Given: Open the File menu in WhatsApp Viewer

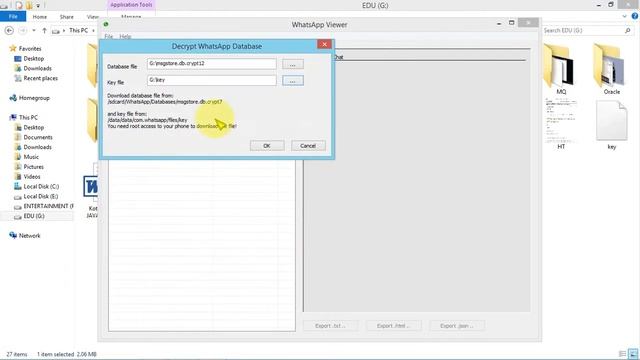Looking at the screenshot, I should coord(109,36).
